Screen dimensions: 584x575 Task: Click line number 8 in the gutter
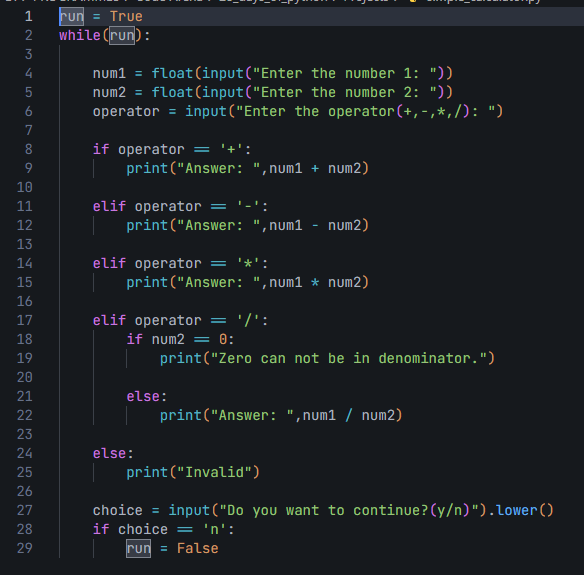28,149
